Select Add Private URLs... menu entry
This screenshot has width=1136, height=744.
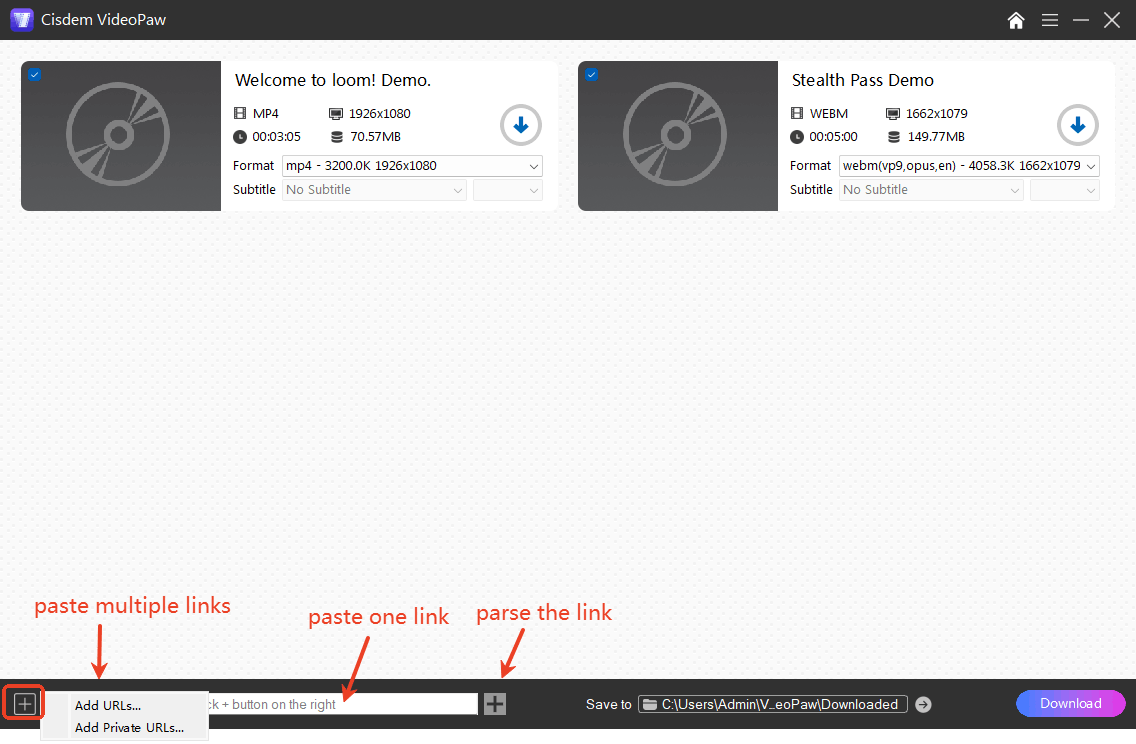point(129,727)
